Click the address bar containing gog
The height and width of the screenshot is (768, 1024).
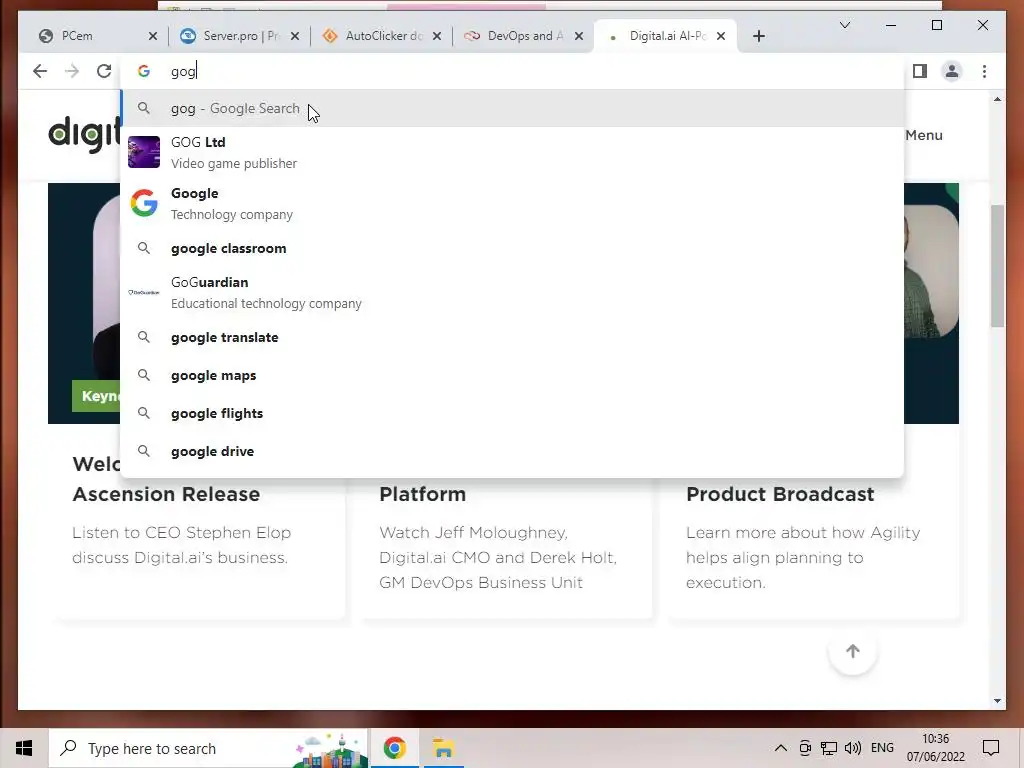coord(513,71)
